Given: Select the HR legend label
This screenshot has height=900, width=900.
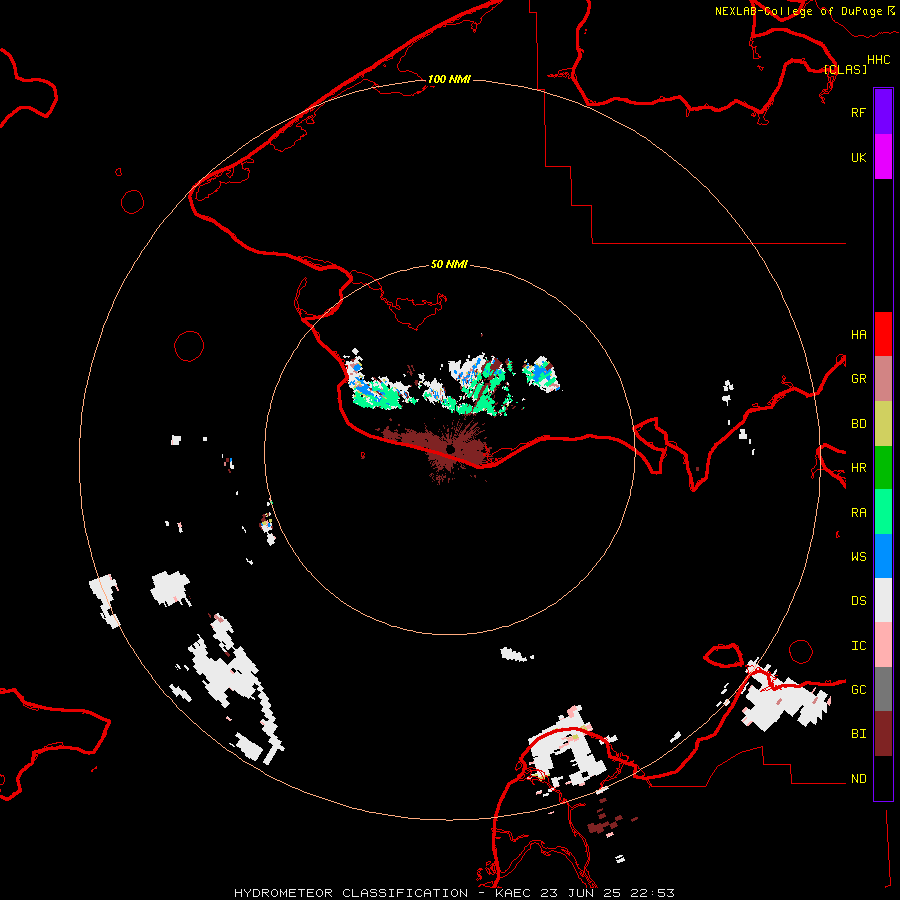Looking at the screenshot, I should click(x=858, y=468).
